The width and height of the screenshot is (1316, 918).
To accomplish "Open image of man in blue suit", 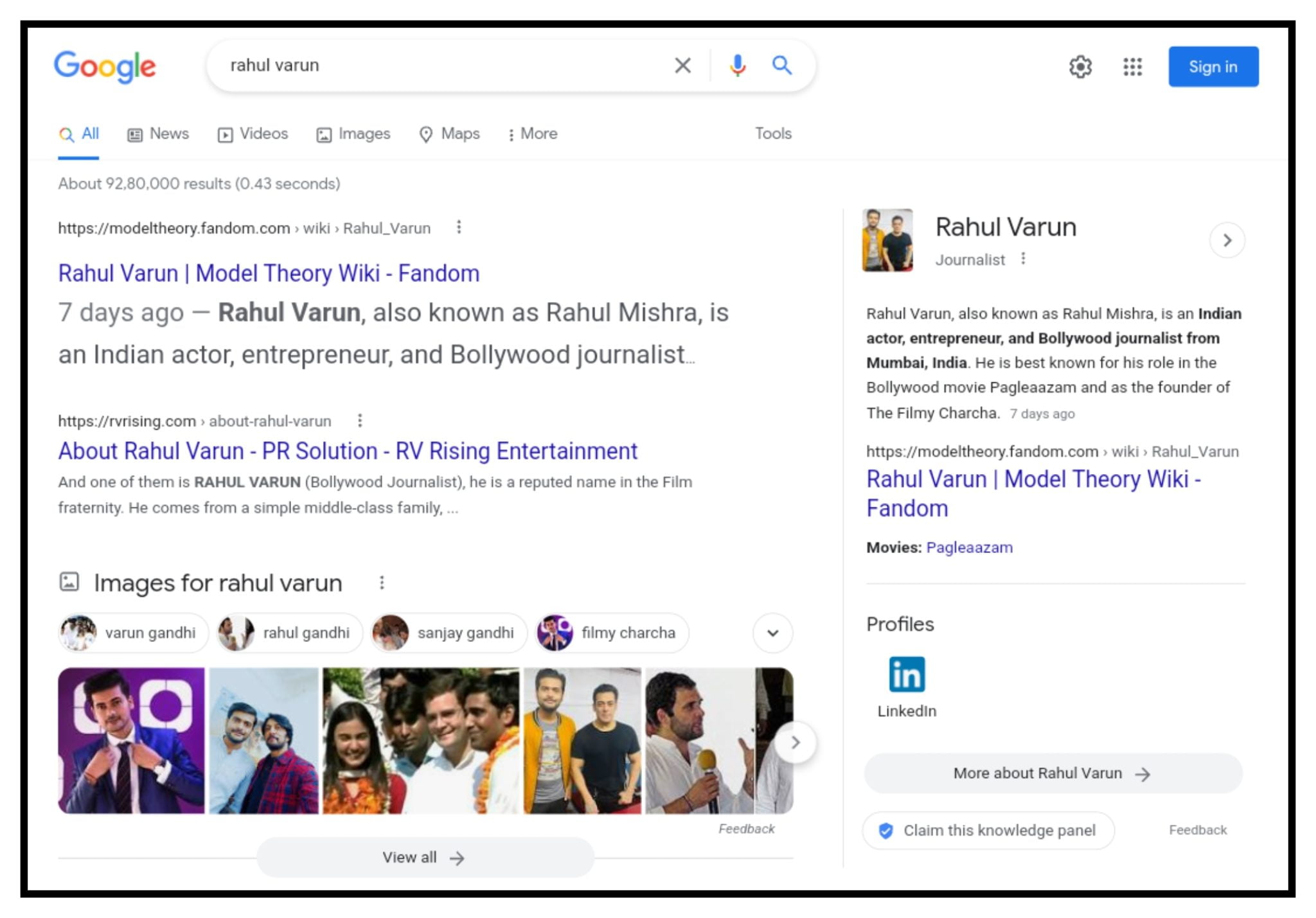I will pyautogui.click(x=131, y=741).
